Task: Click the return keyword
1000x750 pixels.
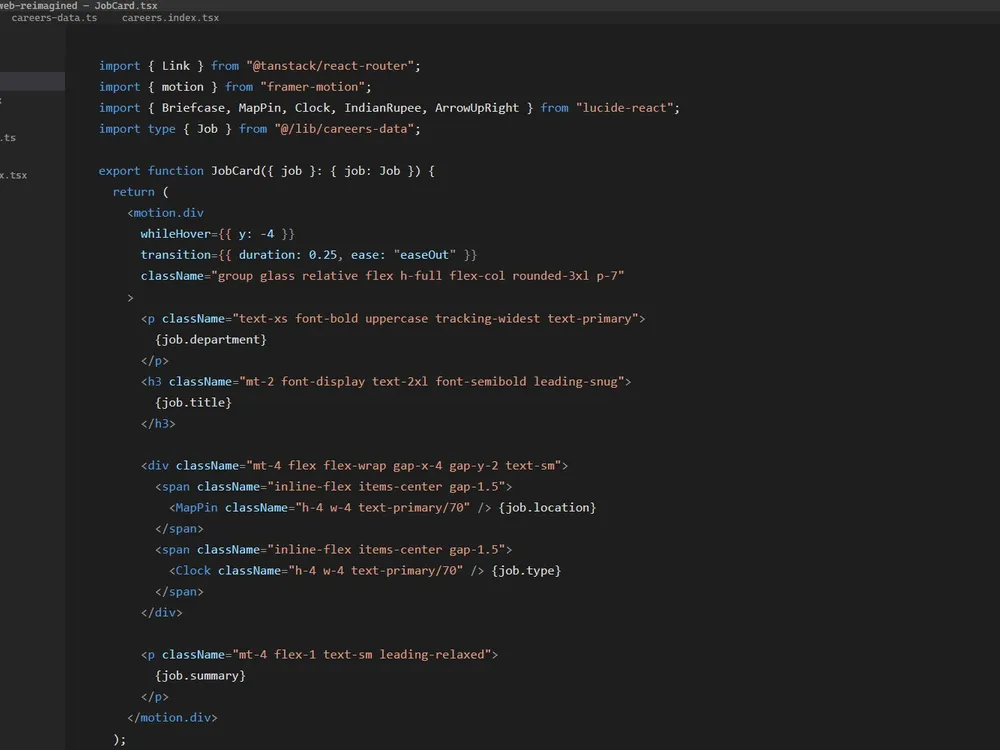Action: (133, 192)
